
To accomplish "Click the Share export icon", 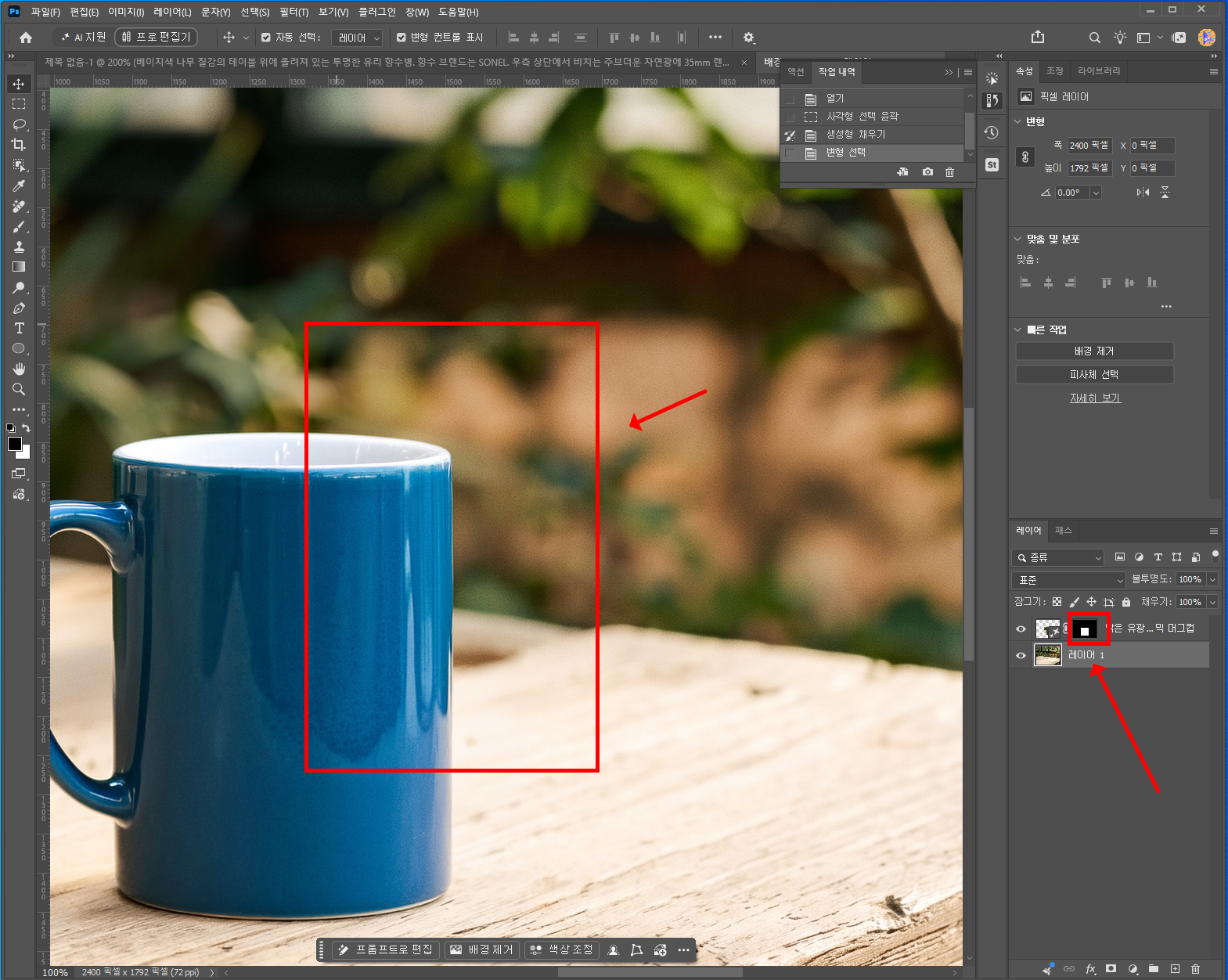I will (1038, 37).
